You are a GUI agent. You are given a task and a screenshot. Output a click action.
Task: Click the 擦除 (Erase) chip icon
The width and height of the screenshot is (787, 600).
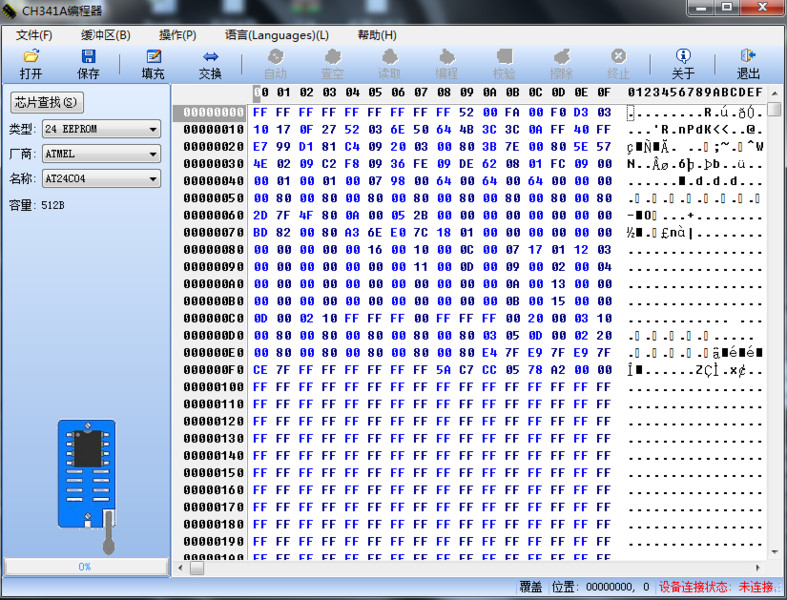[562, 64]
